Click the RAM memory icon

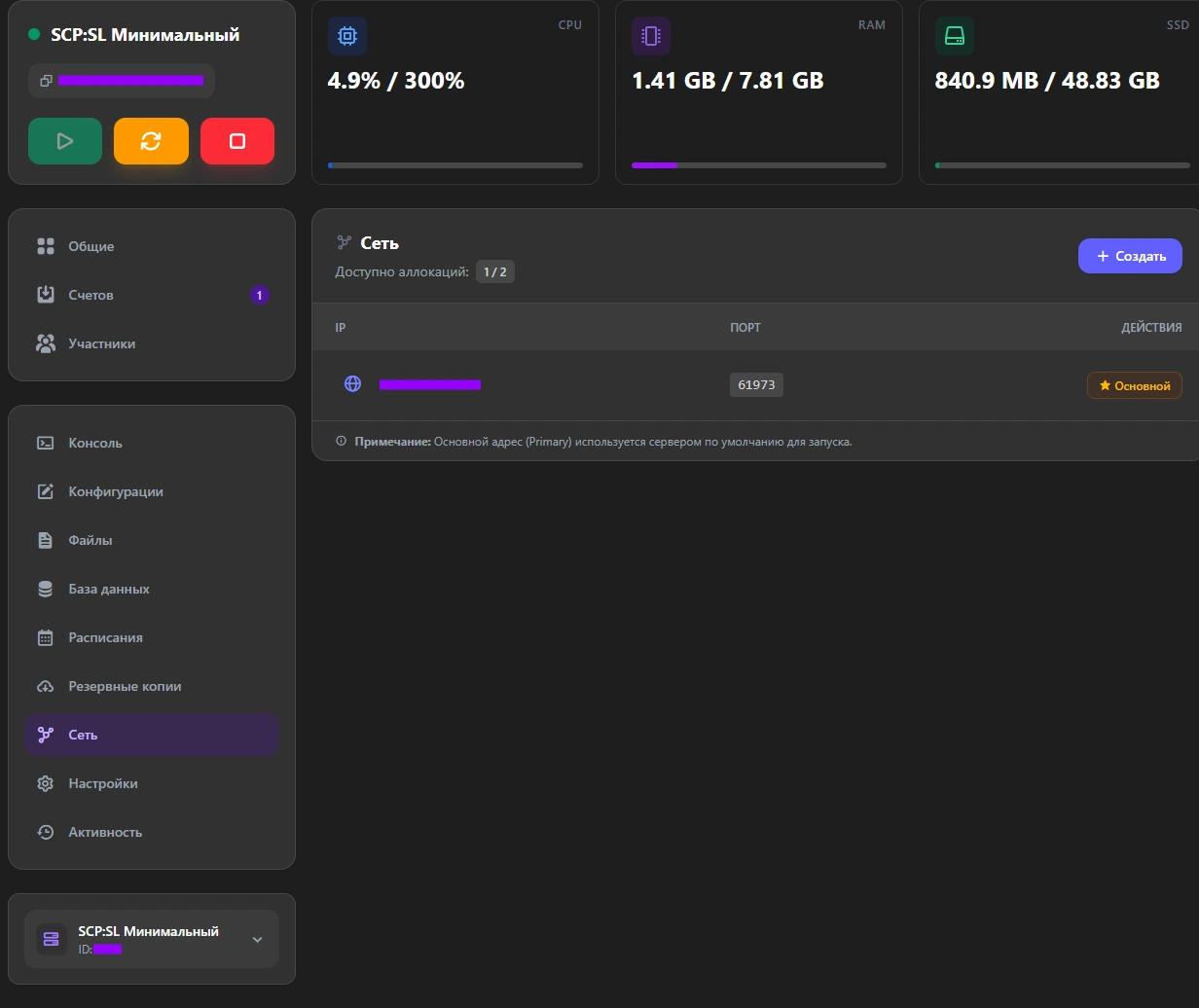pyautogui.click(x=651, y=36)
